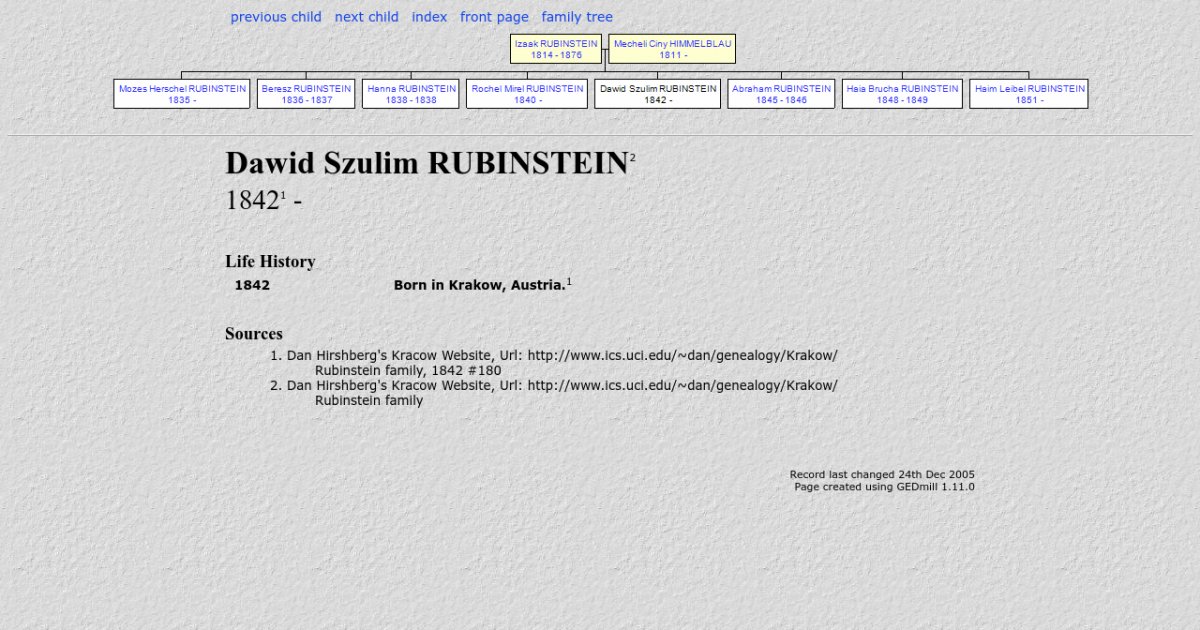Click the first source entry with '1842 #180'
The width and height of the screenshot is (1200, 630).
pos(561,363)
